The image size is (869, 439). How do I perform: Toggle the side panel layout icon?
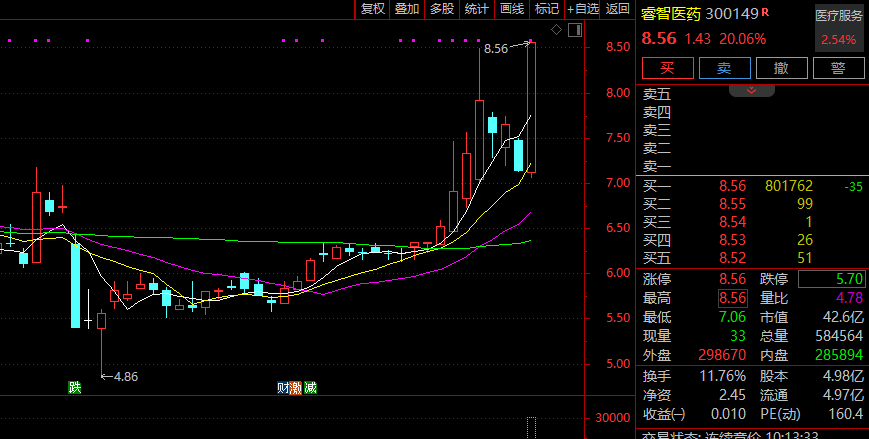coord(574,30)
